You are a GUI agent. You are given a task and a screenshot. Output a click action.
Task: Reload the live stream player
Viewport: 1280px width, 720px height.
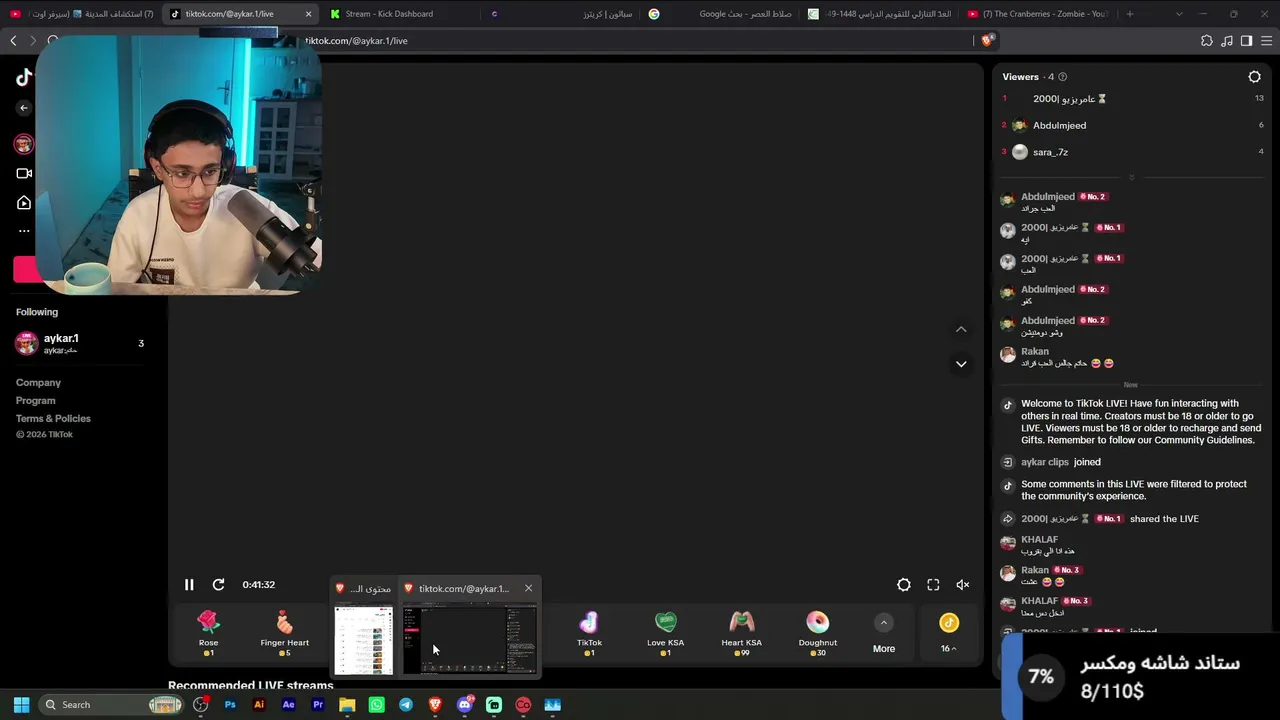[x=219, y=585]
